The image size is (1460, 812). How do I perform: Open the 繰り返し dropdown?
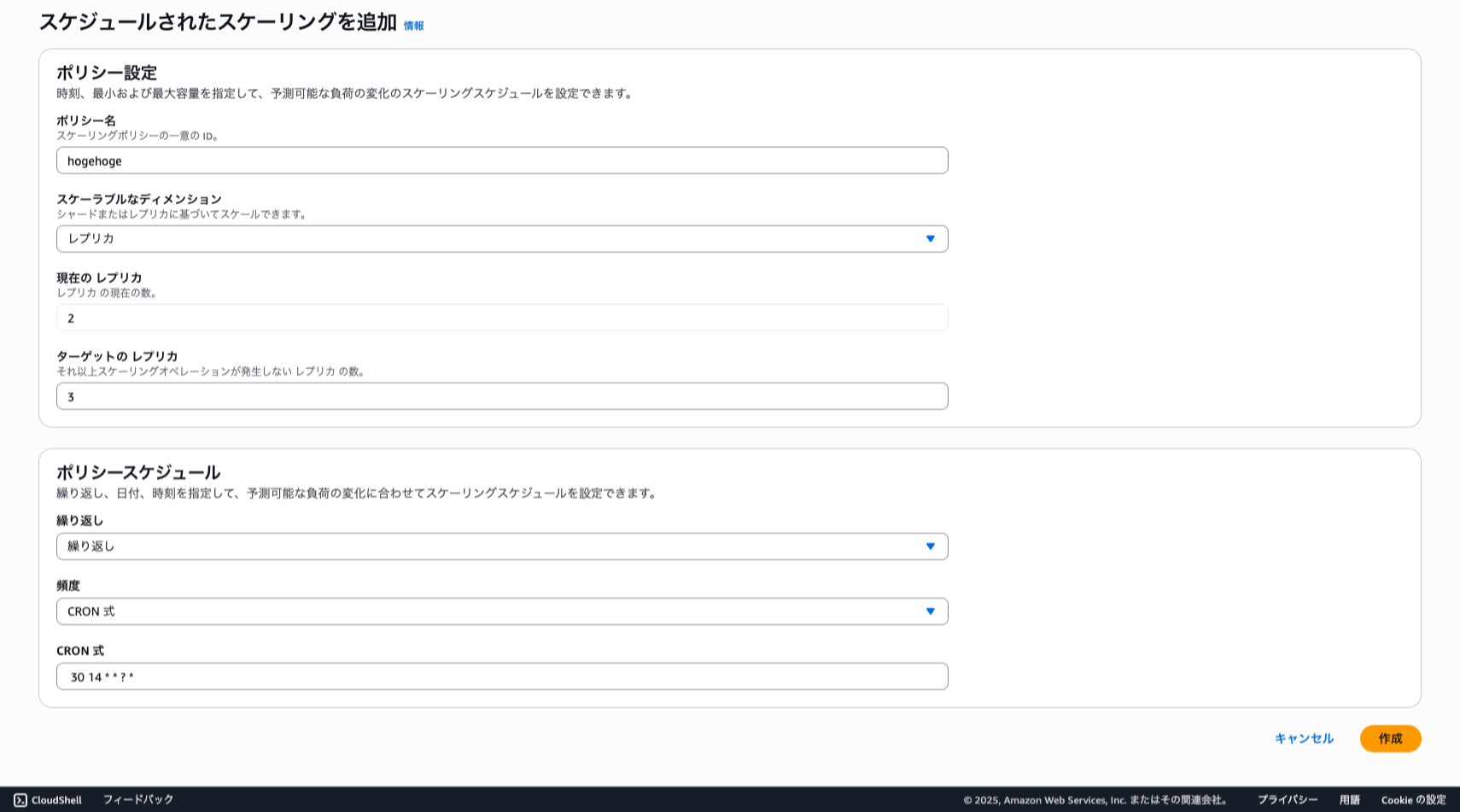point(502,546)
